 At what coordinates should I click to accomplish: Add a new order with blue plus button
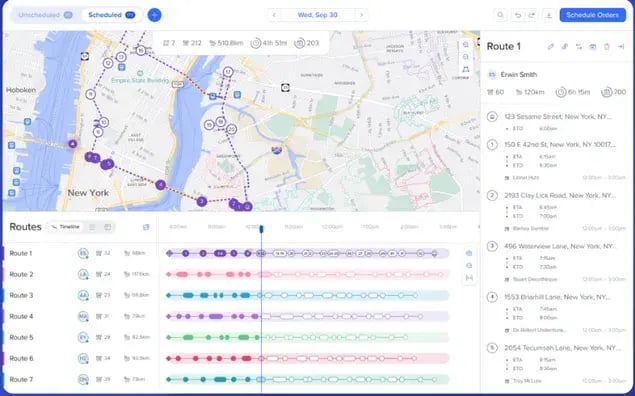tap(154, 15)
